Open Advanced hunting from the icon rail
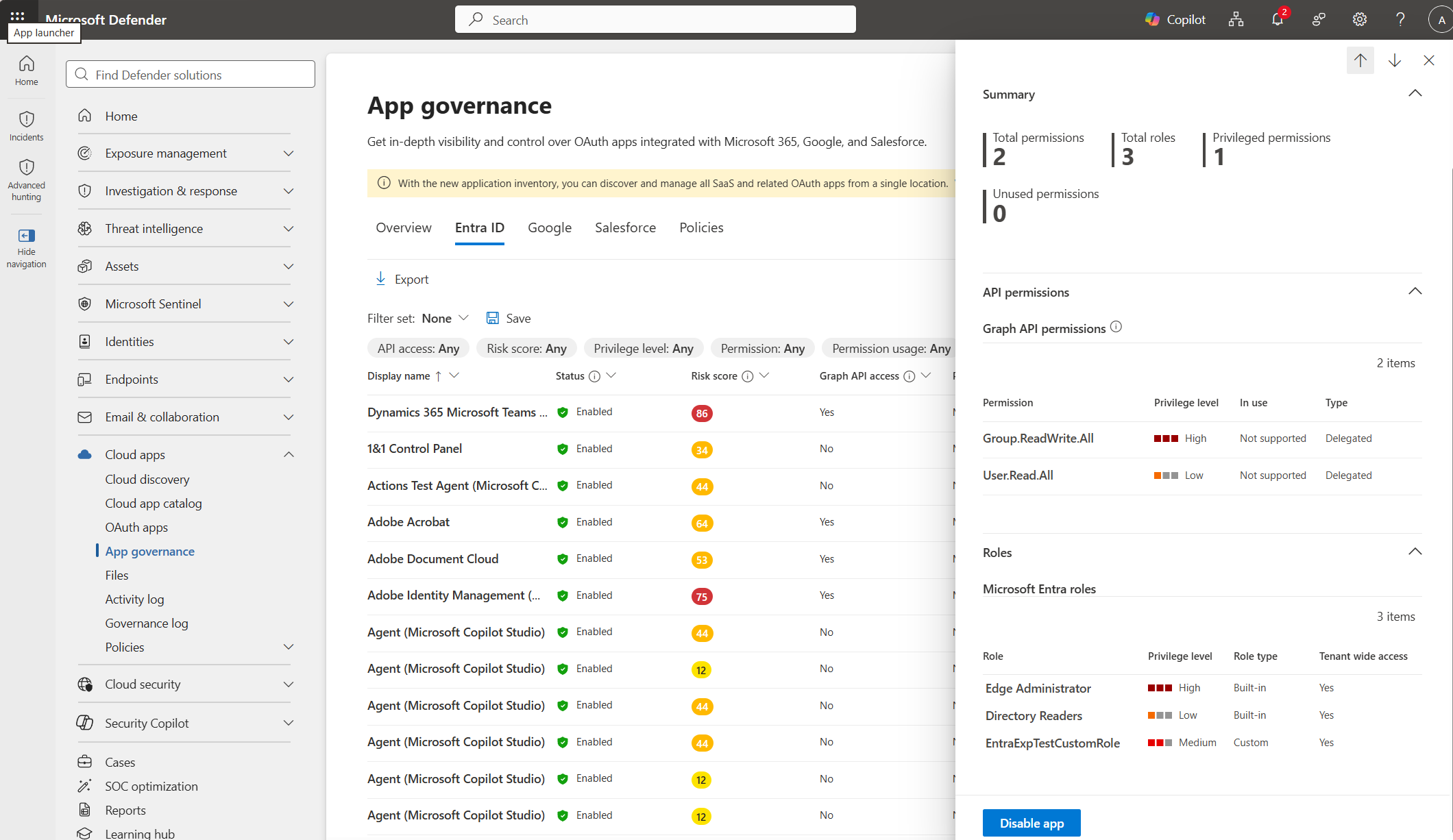1453x840 pixels. (27, 180)
